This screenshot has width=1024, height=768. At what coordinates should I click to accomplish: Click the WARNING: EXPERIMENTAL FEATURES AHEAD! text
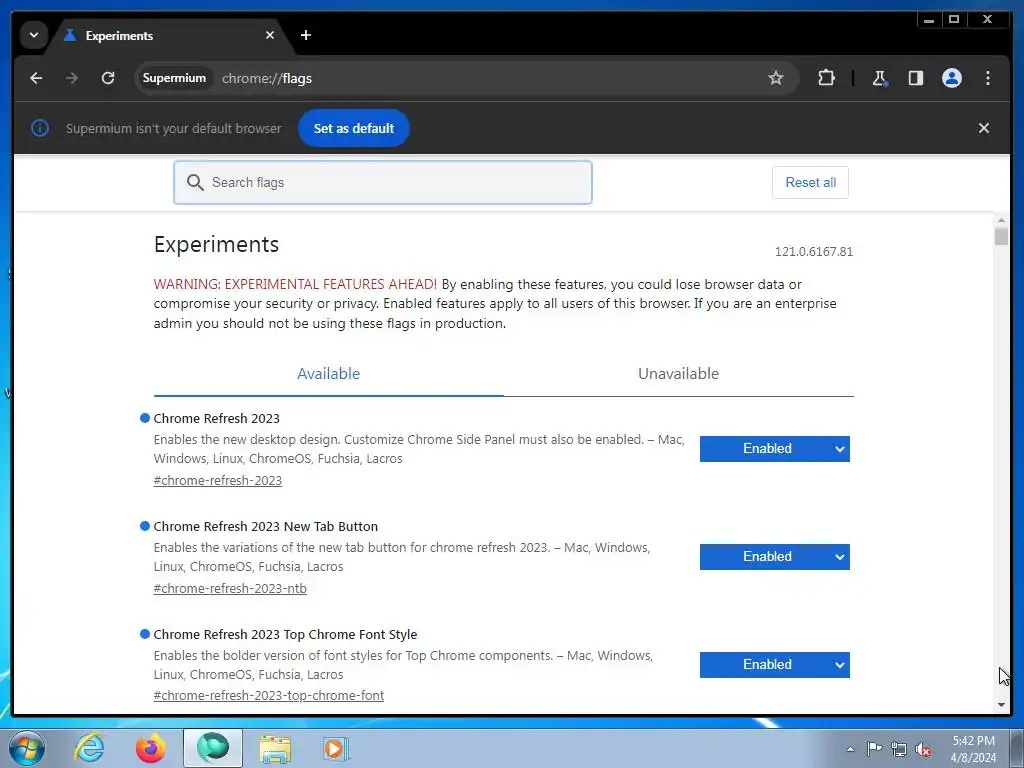295,284
